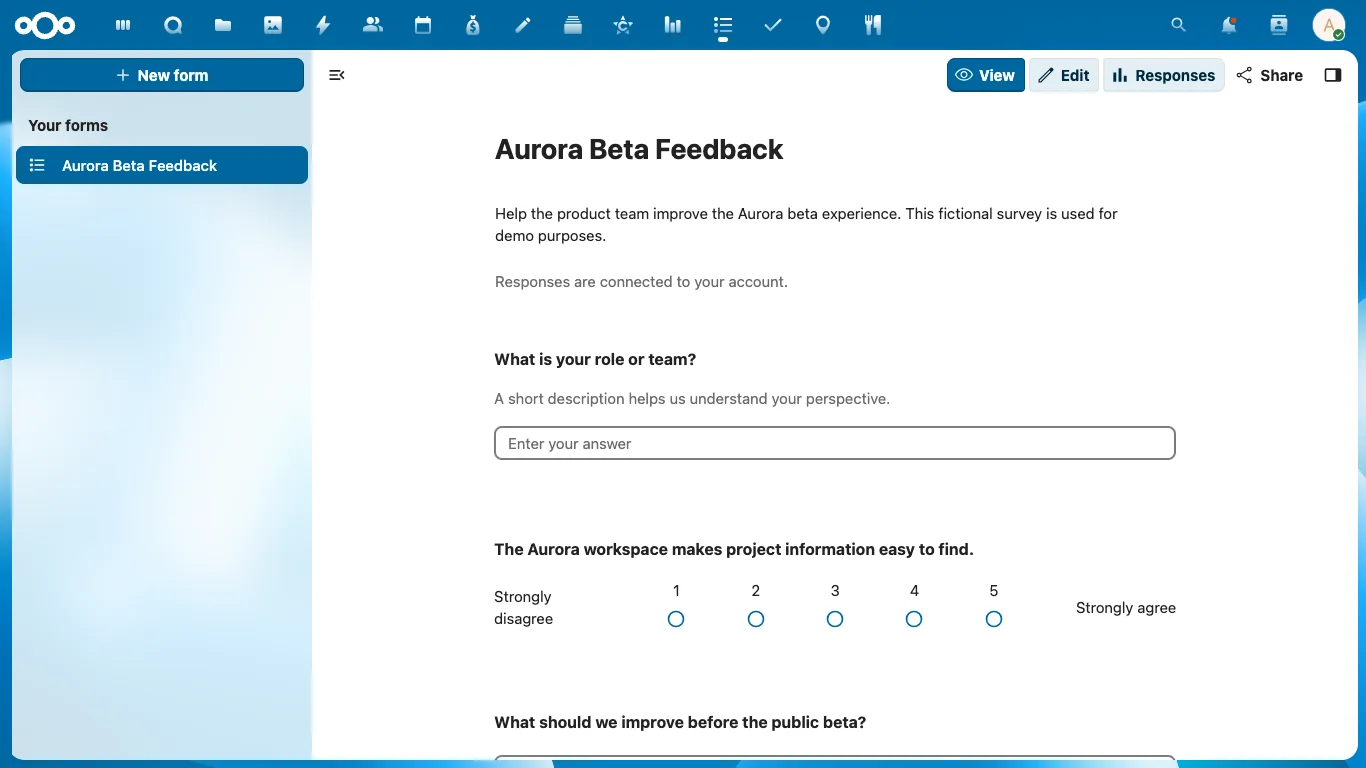Select rating 2 radio button
Image resolution: width=1366 pixels, height=768 pixels.
click(x=756, y=619)
